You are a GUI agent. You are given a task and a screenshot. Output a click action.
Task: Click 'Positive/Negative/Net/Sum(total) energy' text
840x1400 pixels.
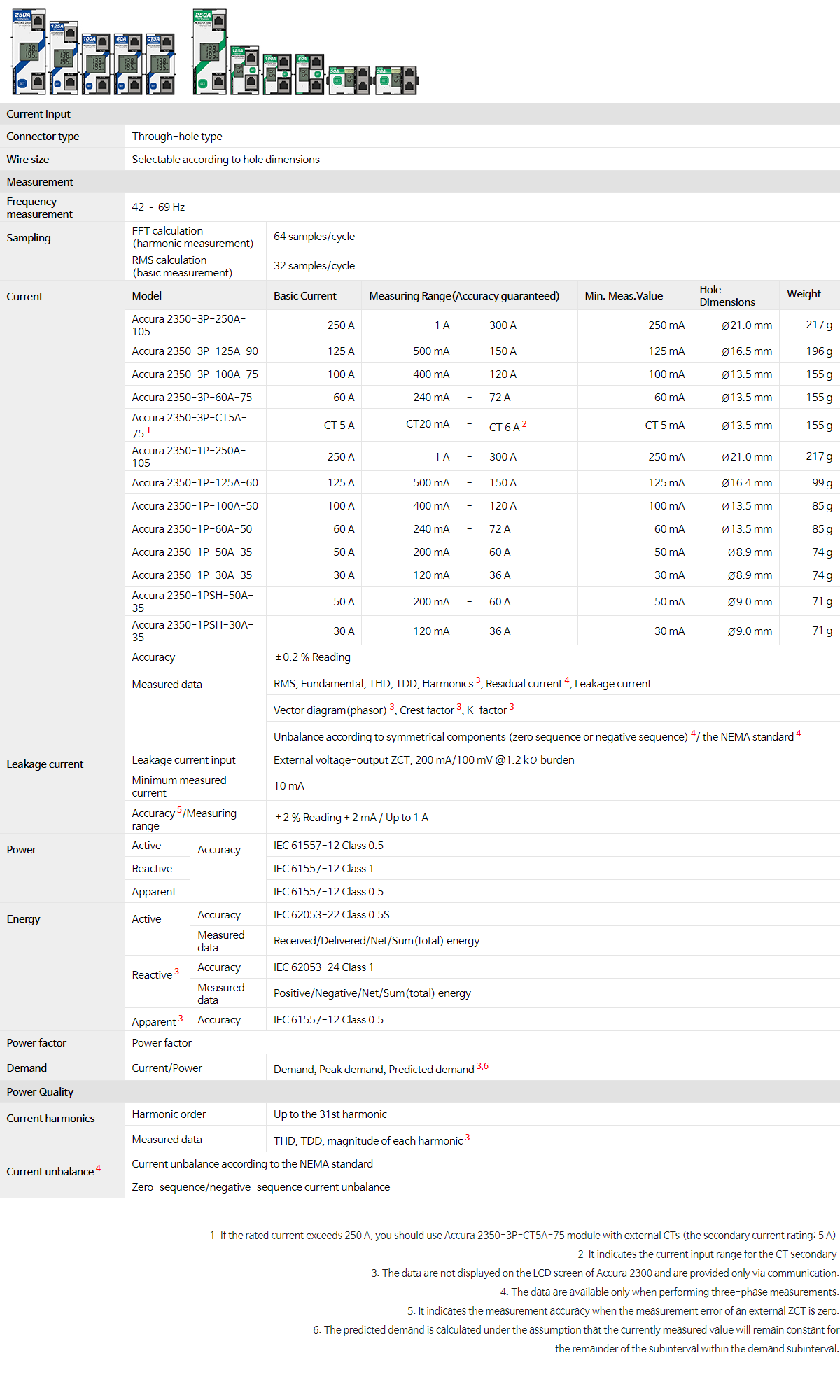pyautogui.click(x=372, y=993)
